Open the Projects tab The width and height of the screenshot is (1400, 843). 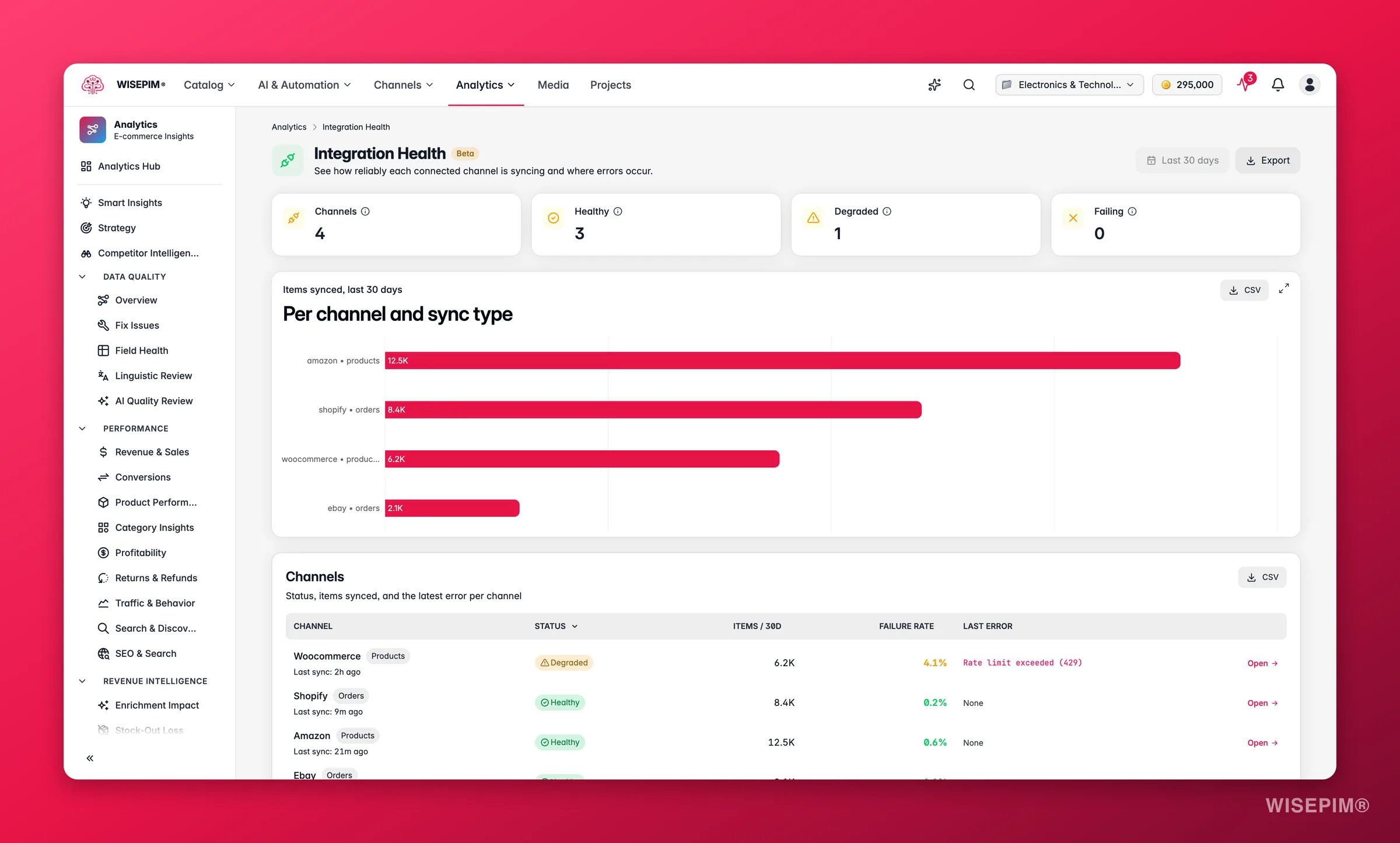pos(611,85)
